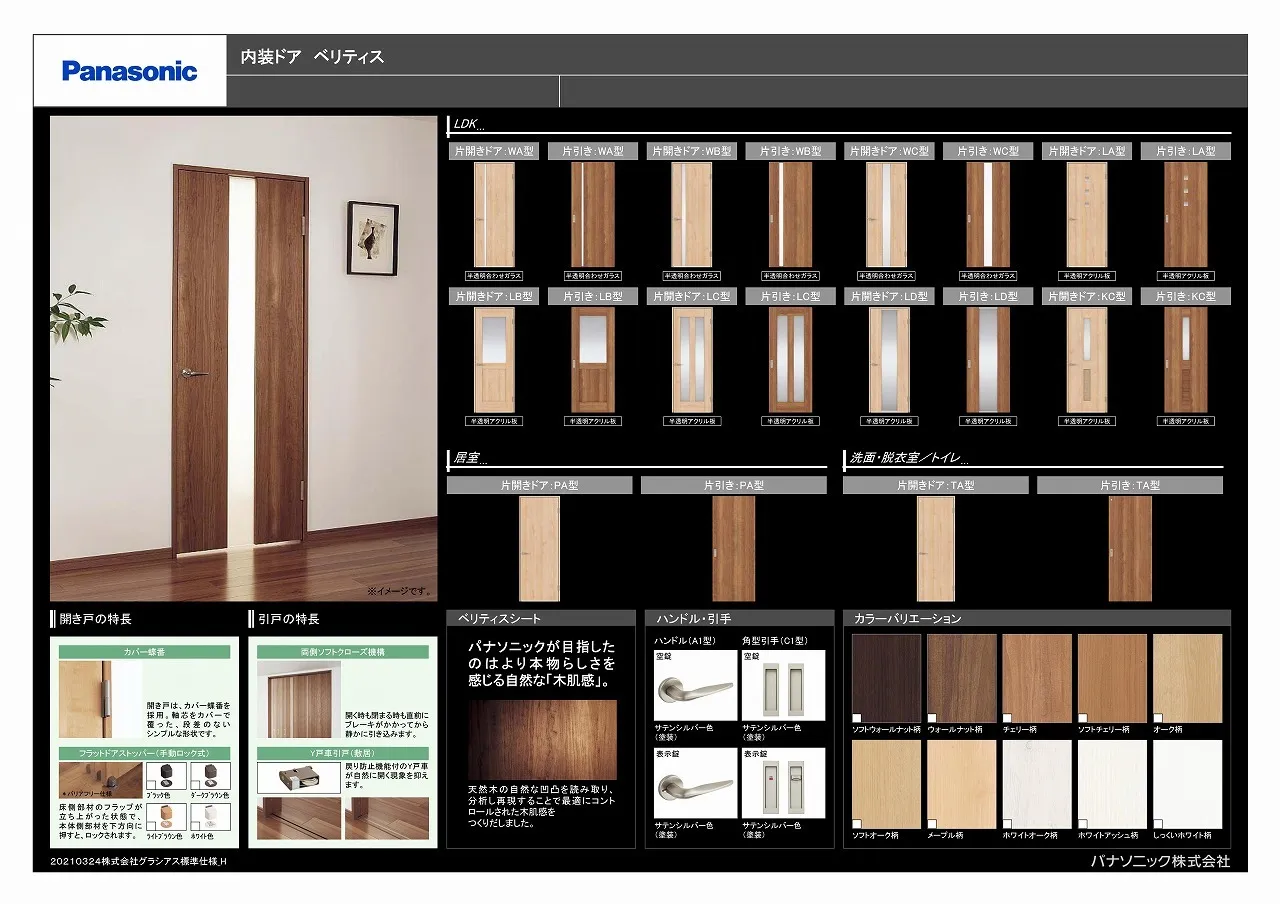Check the ソフトオーク柄 color box
This screenshot has height=904, width=1280.
[857, 824]
